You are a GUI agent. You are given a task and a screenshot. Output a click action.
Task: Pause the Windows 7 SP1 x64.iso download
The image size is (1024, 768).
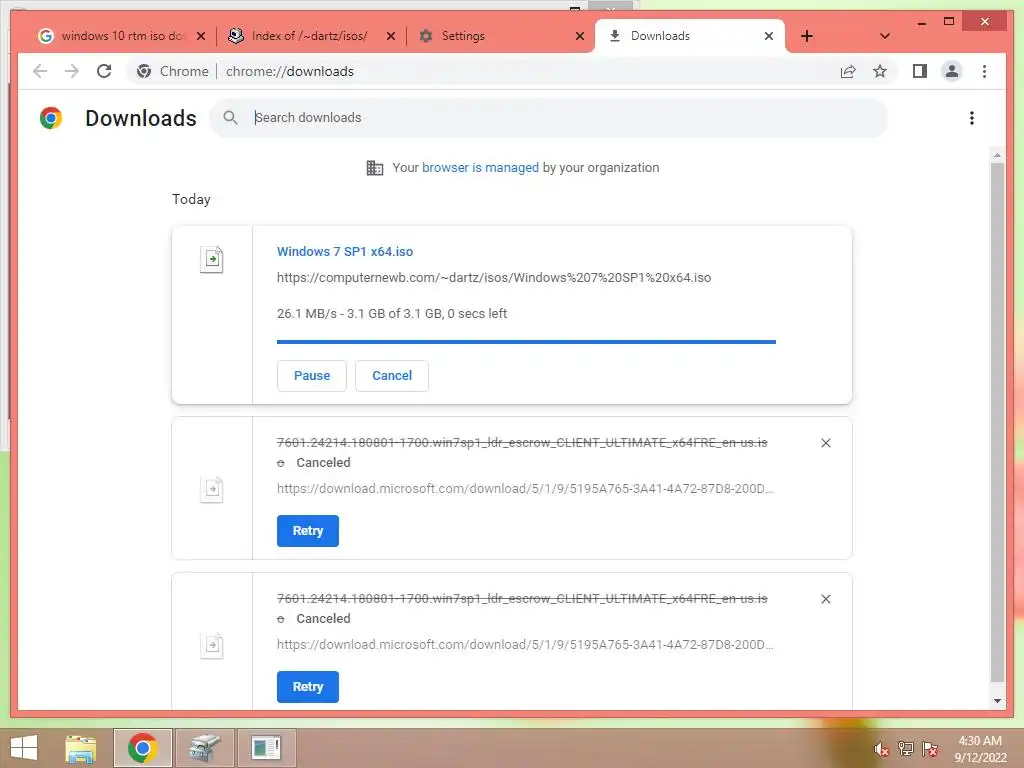312,376
